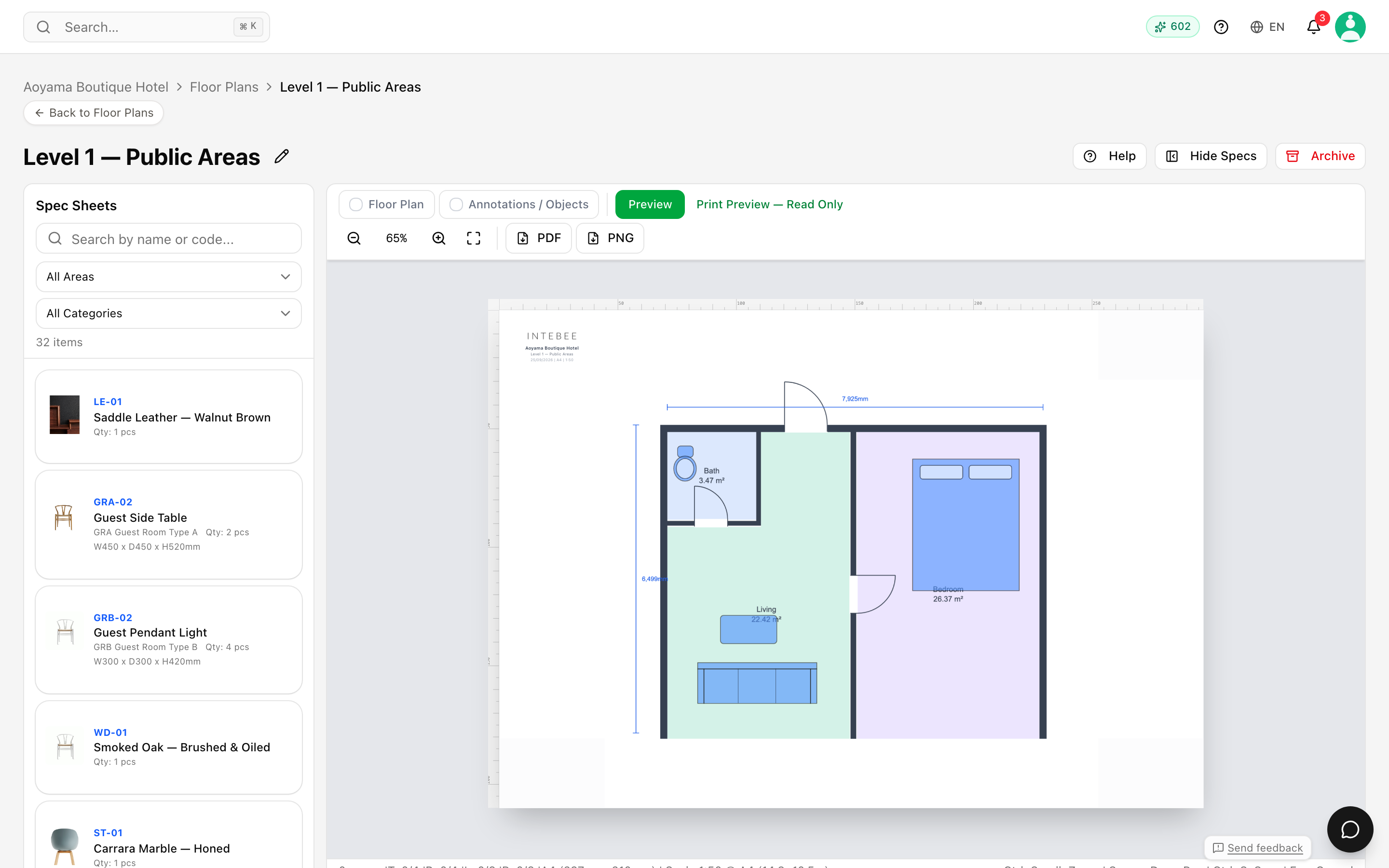Export the plan as PDF
Viewport: 1389px width, 868px height.
pos(538,238)
